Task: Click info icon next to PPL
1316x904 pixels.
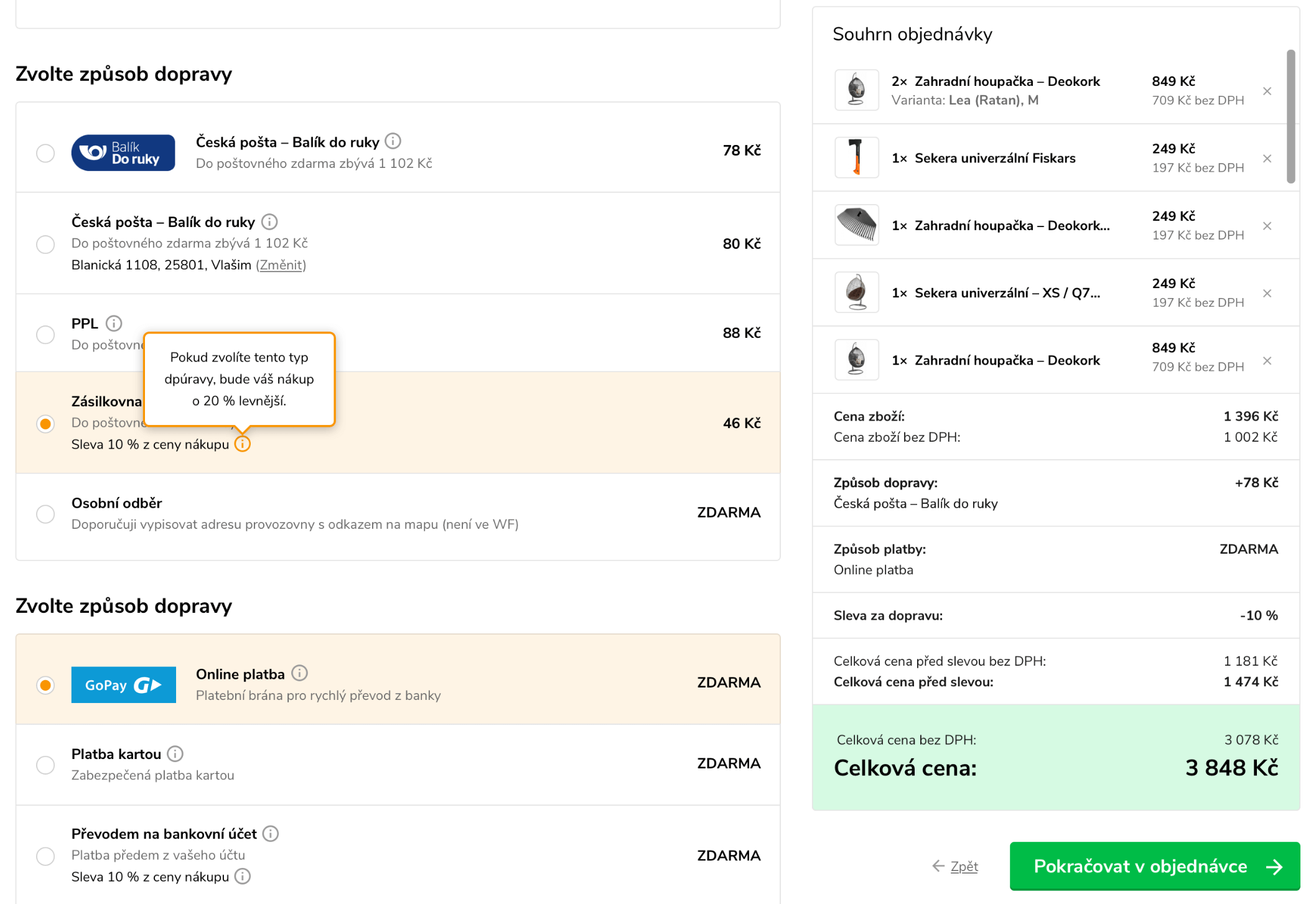Action: pos(114,324)
